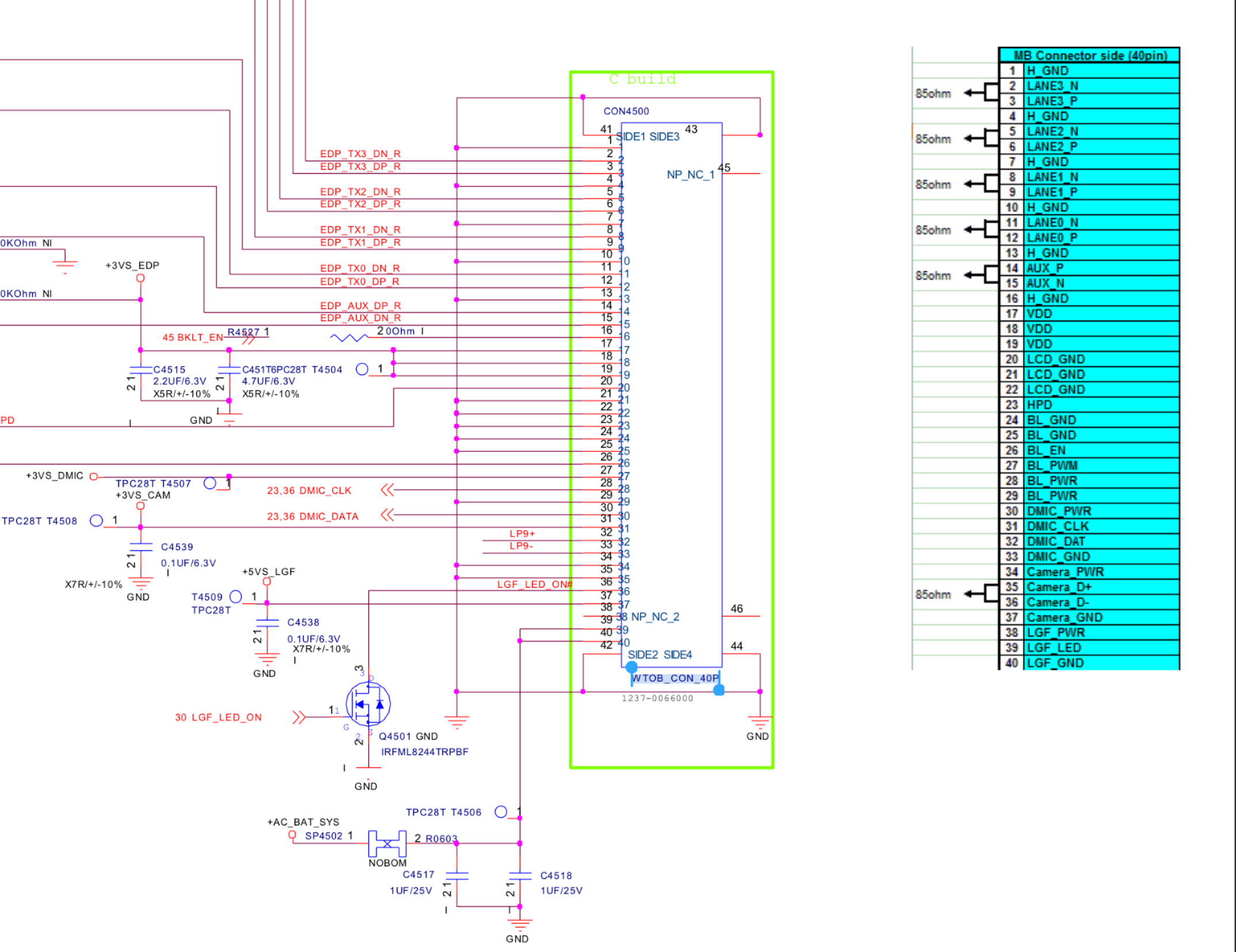Click the MB Connector side table header

pyautogui.click(x=1089, y=55)
